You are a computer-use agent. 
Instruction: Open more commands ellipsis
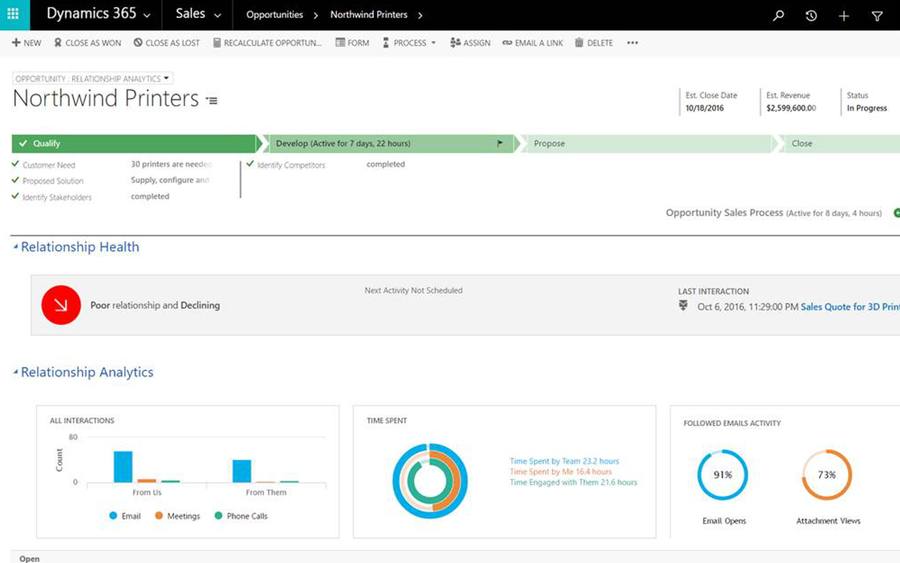(633, 42)
